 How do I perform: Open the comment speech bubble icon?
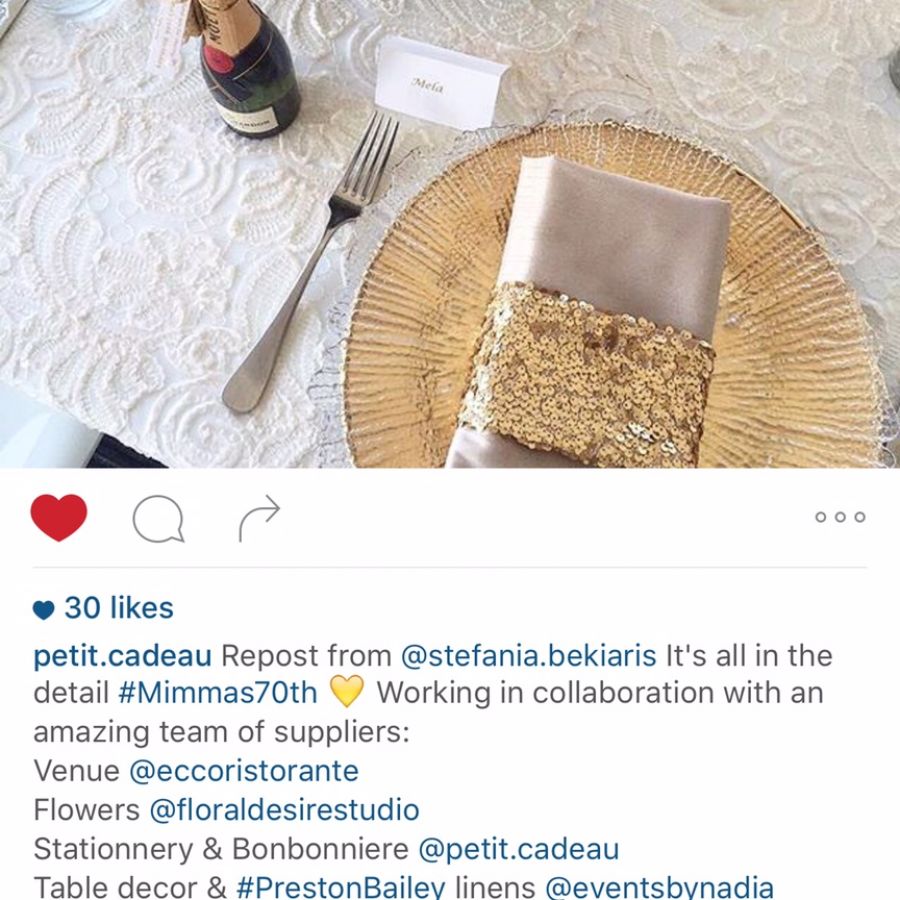click(x=158, y=519)
